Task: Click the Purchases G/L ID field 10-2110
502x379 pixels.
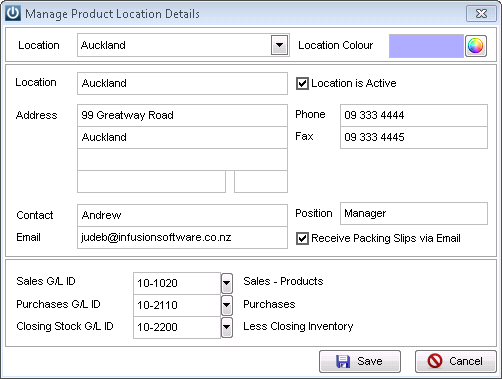Action: (x=177, y=305)
